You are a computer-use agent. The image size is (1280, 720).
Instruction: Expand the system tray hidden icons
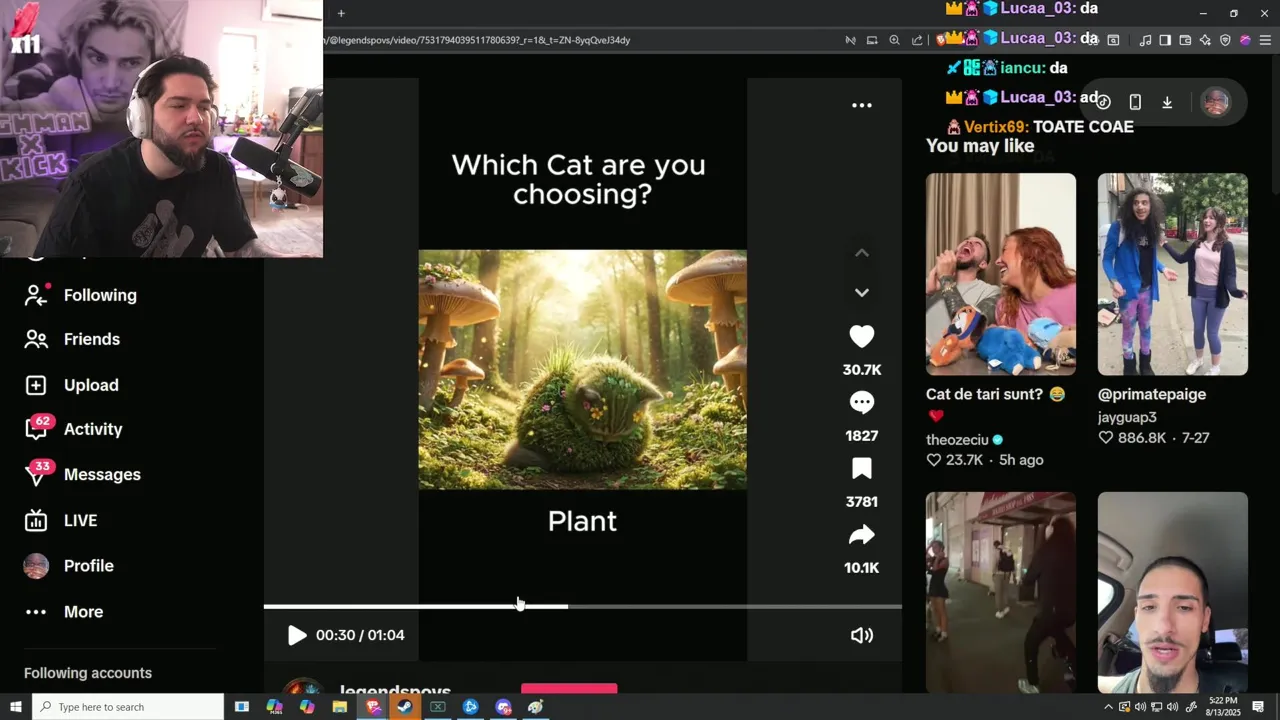1108,707
